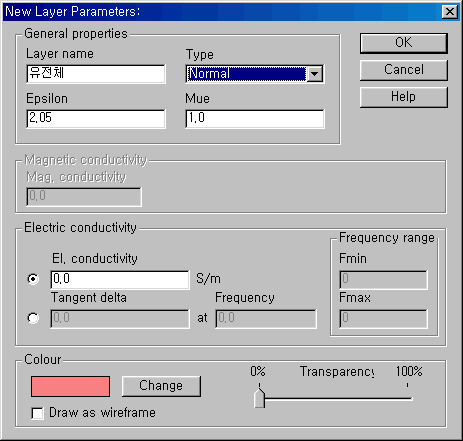Enable Draw as wireframe checkbox

tap(37, 413)
